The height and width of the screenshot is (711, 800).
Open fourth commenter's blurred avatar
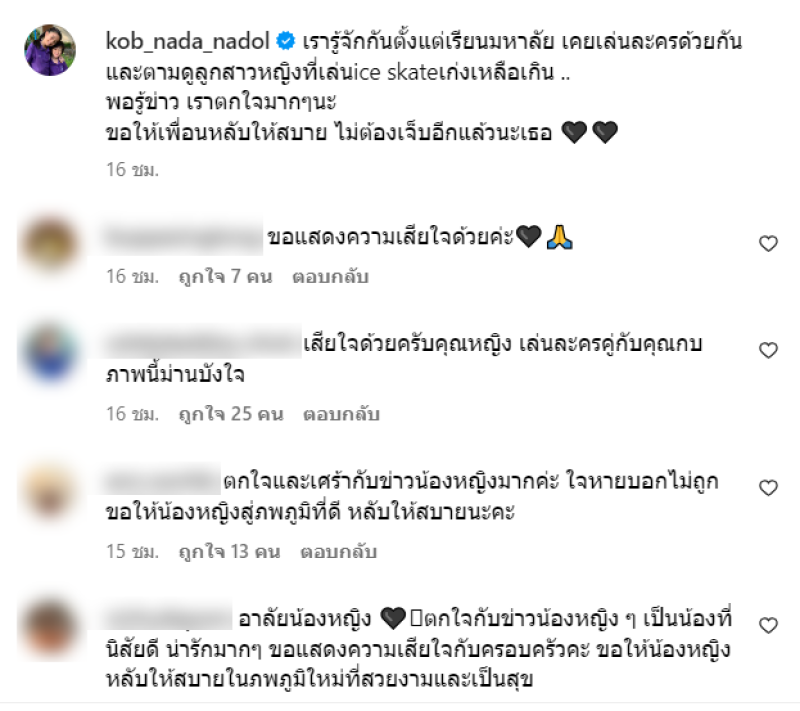pos(50,626)
